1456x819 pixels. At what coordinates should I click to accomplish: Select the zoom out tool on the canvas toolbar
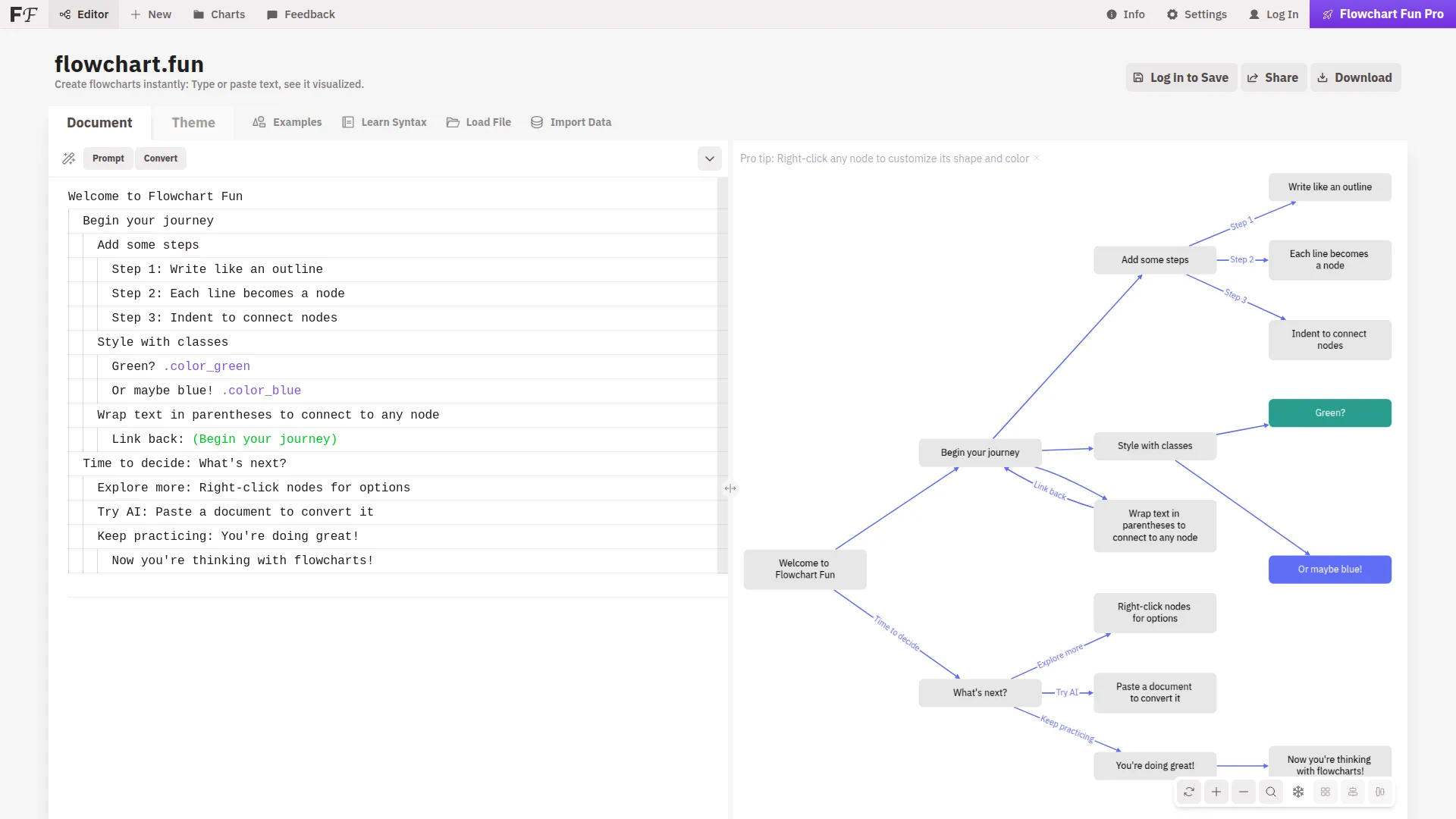click(1244, 792)
